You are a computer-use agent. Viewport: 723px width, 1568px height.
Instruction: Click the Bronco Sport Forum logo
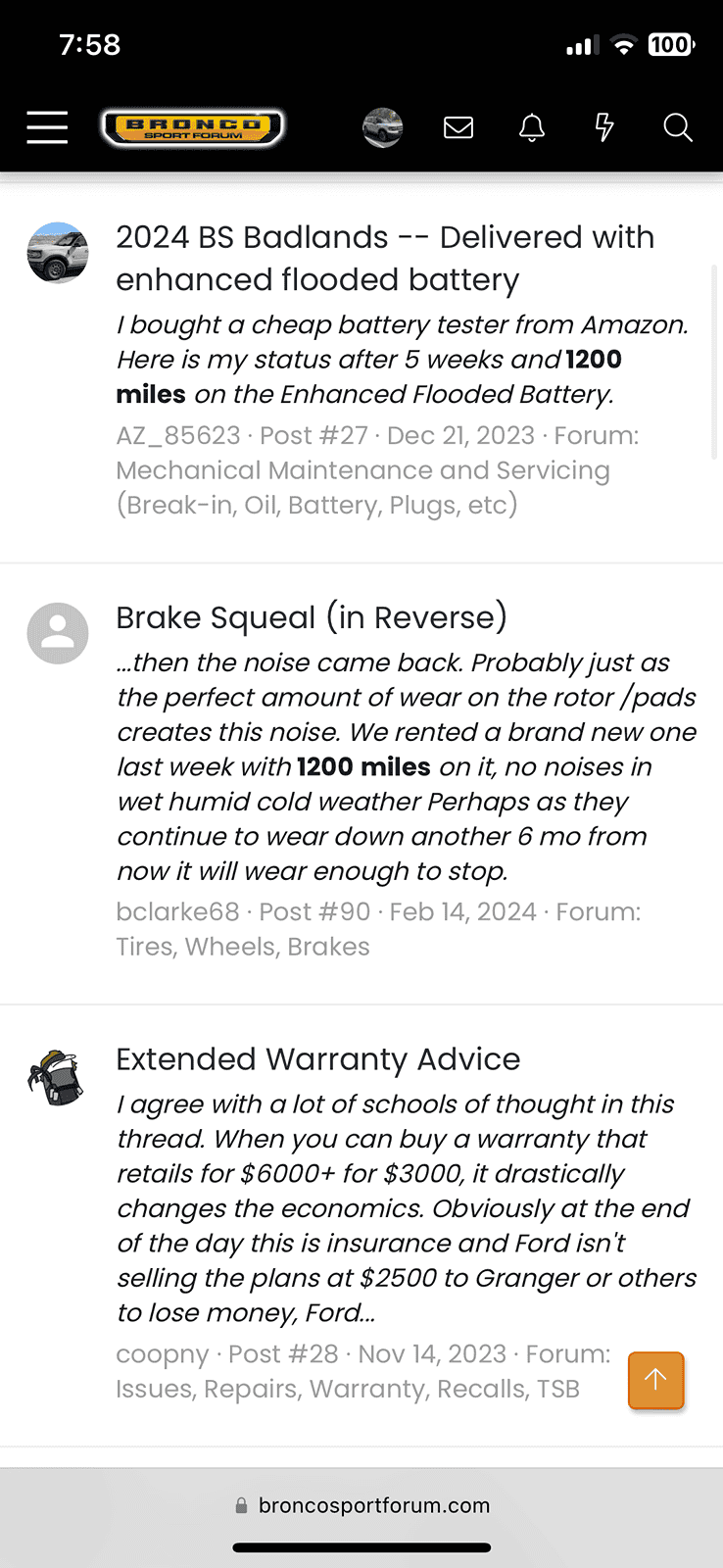click(193, 127)
